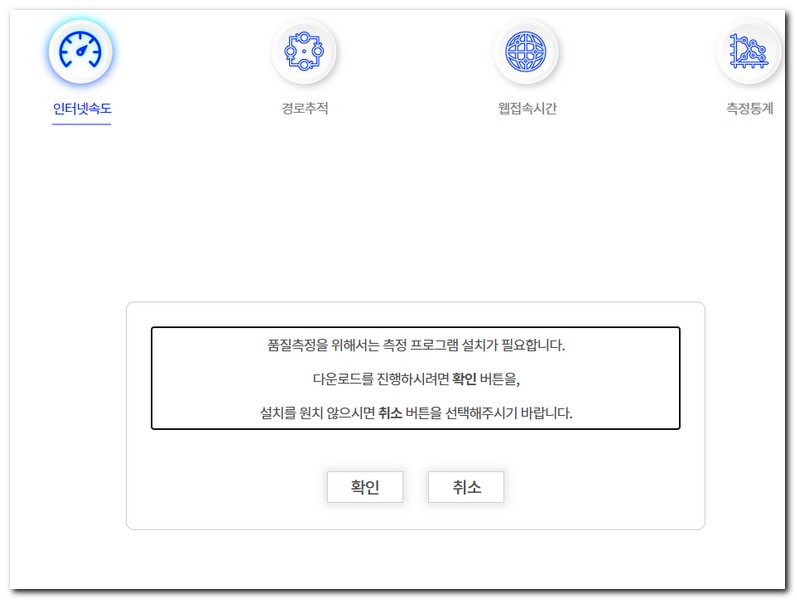Click the bold 확인 word in the message
Screen dimensions: 797x600
click(x=464, y=379)
